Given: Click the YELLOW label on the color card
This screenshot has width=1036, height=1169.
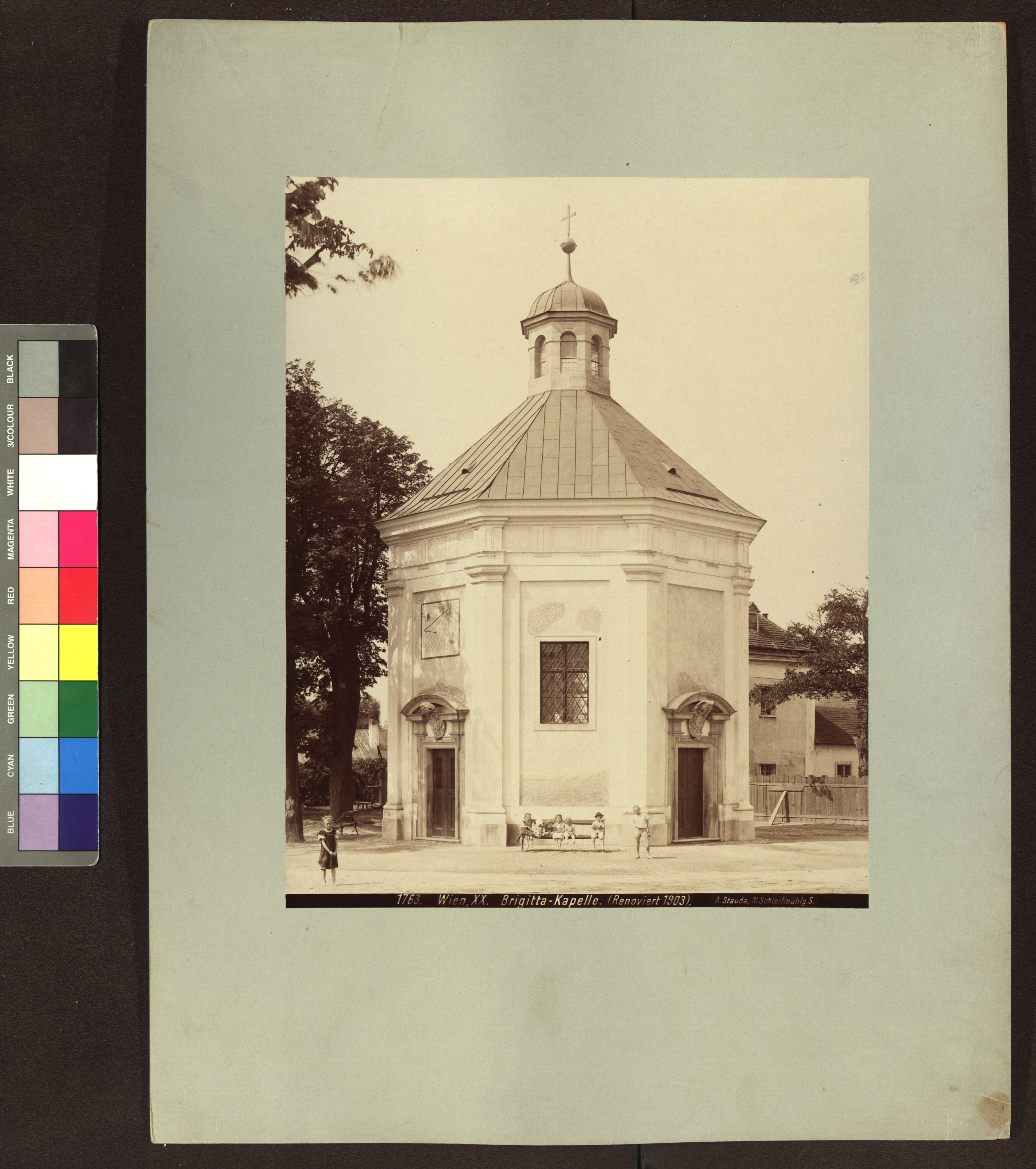Looking at the screenshot, I should 10,652.
